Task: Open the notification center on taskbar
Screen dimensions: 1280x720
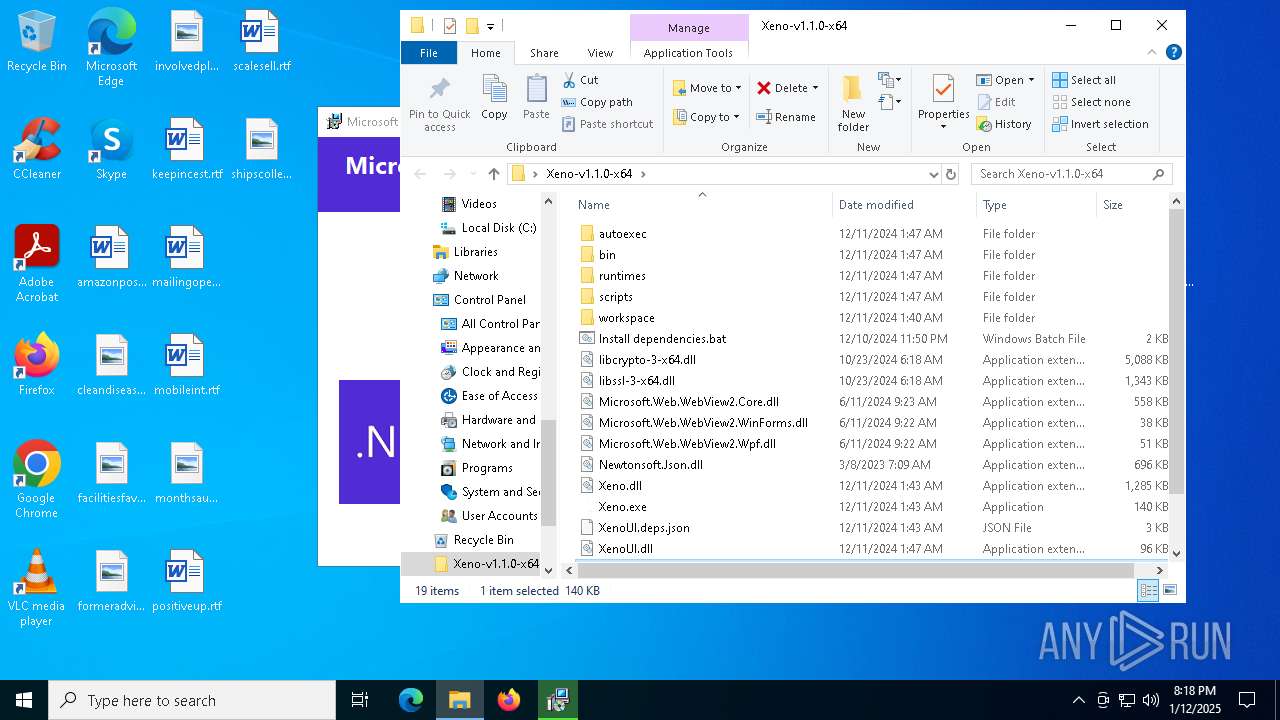Action: (1247, 700)
